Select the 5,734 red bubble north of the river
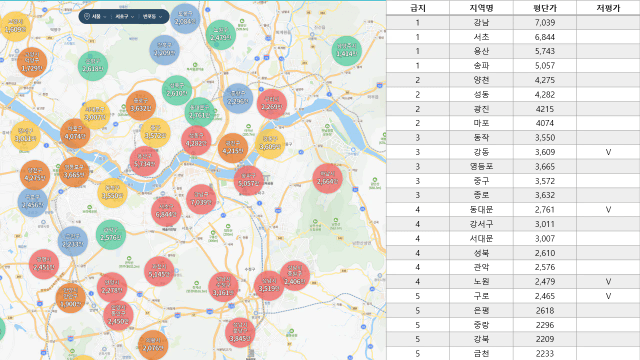Screen dimensions: 640x360 coord(144,161)
